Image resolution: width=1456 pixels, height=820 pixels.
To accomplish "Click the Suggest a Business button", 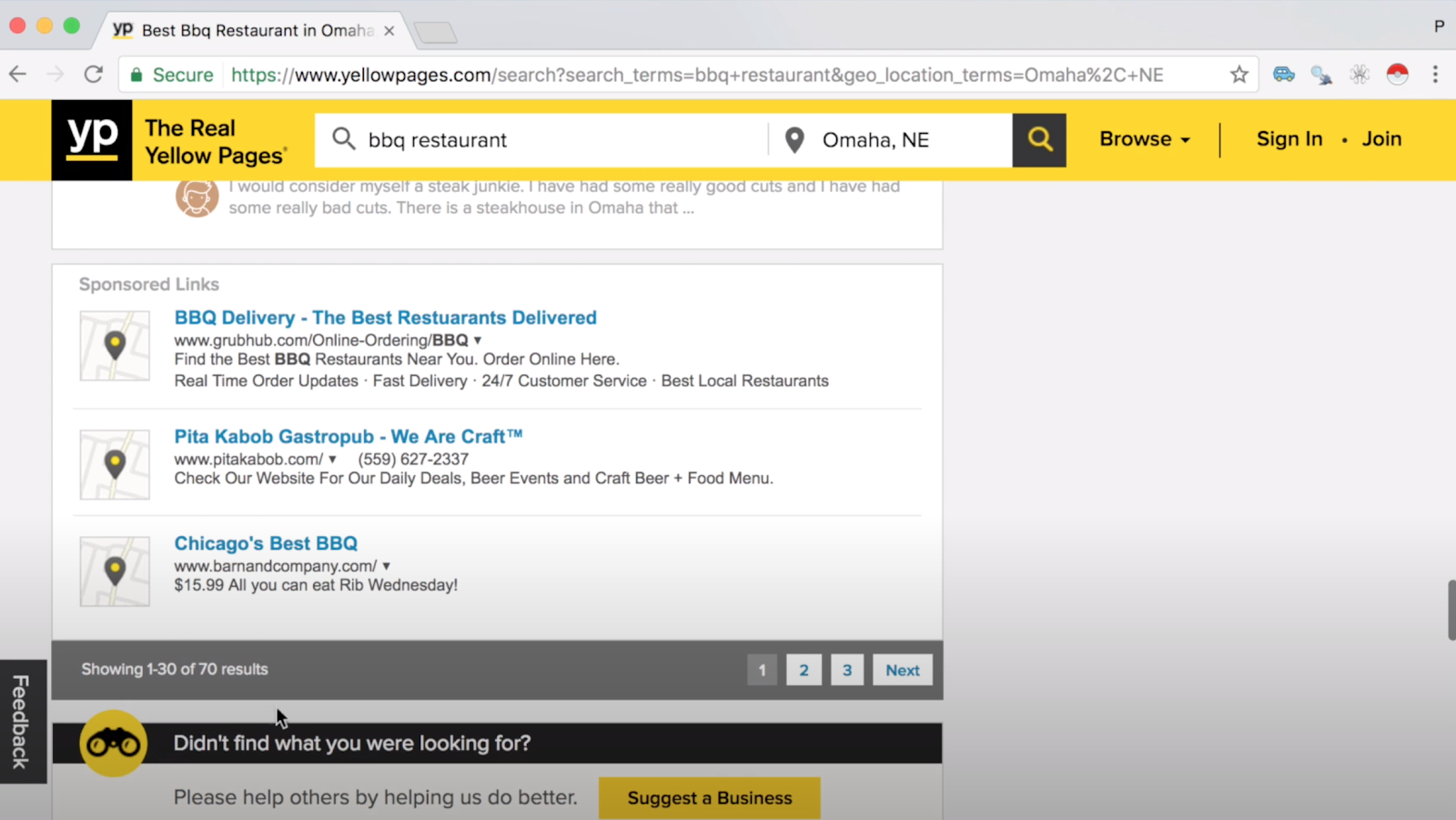I will [710, 798].
